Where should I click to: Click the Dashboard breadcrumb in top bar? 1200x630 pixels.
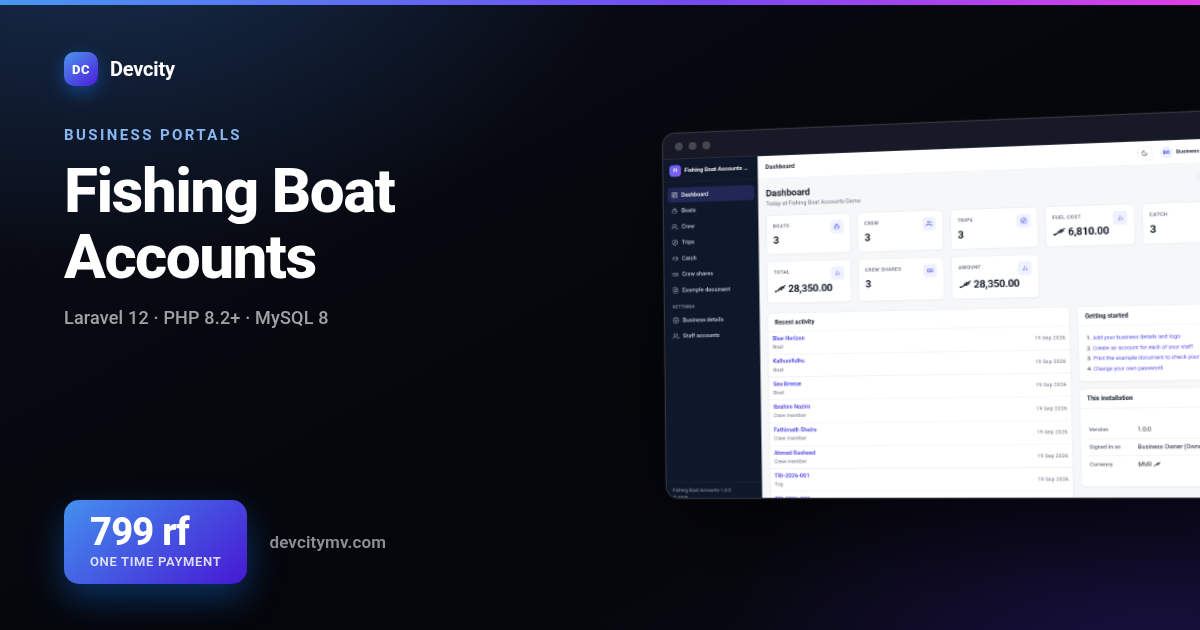(x=780, y=166)
